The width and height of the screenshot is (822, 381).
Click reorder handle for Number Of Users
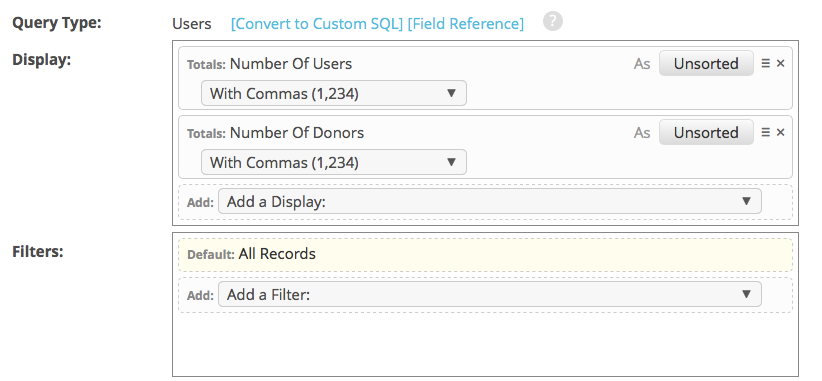pos(765,63)
